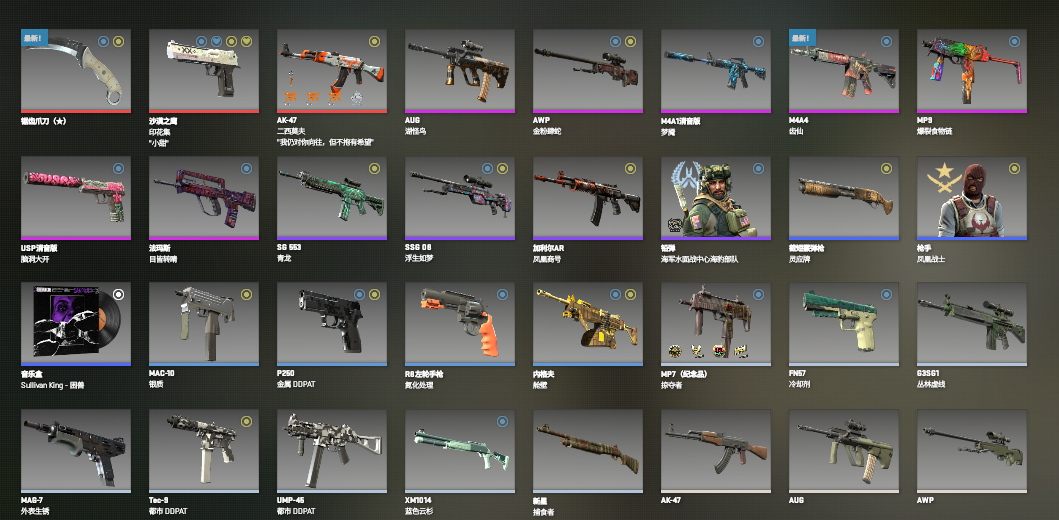Select the bearded SEAL agent character

tap(715, 199)
